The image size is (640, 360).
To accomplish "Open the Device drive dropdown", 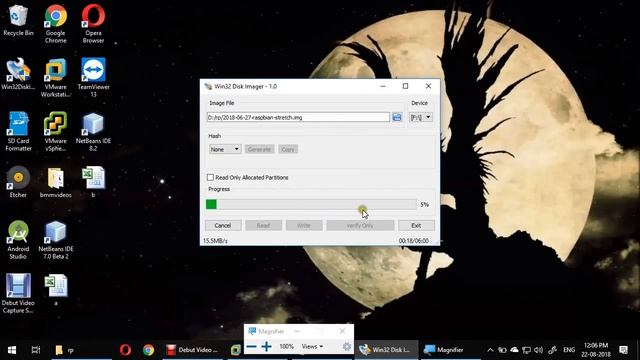I will [421, 118].
